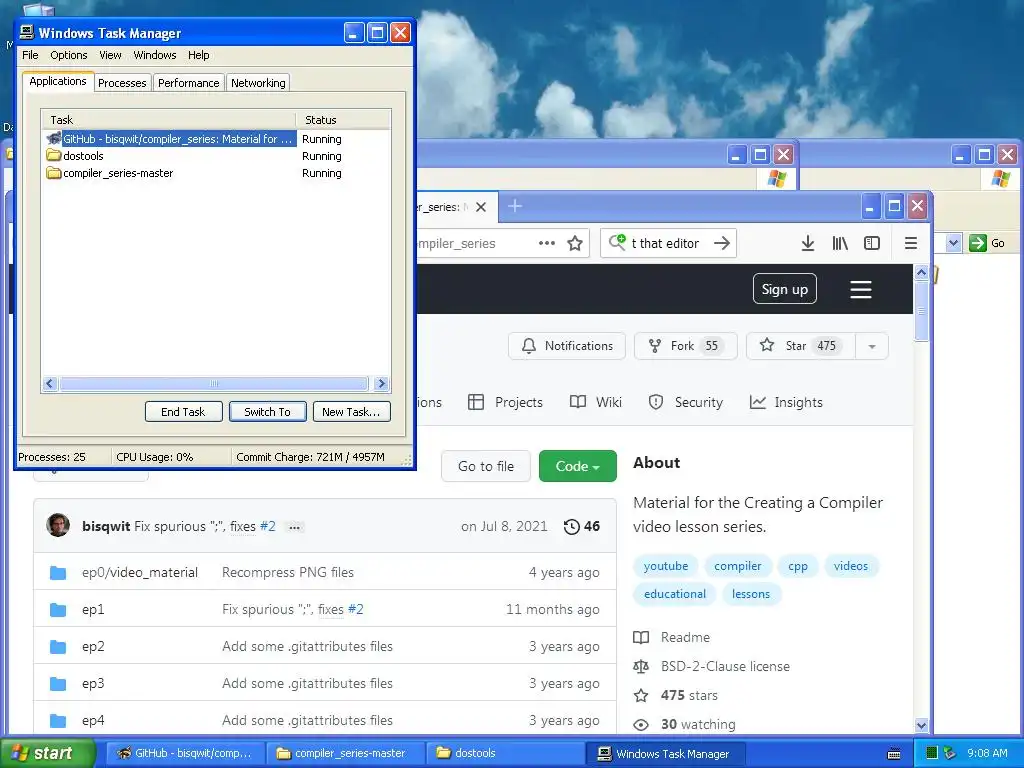The image size is (1024, 768).
Task: Click the Go to file button
Action: pyautogui.click(x=485, y=466)
